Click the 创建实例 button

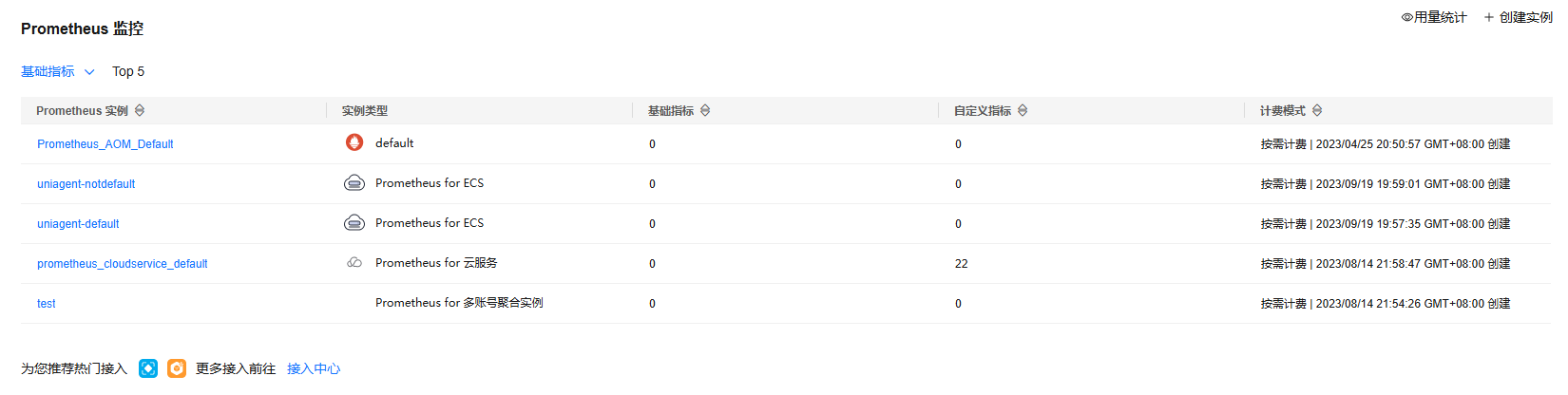click(1518, 17)
